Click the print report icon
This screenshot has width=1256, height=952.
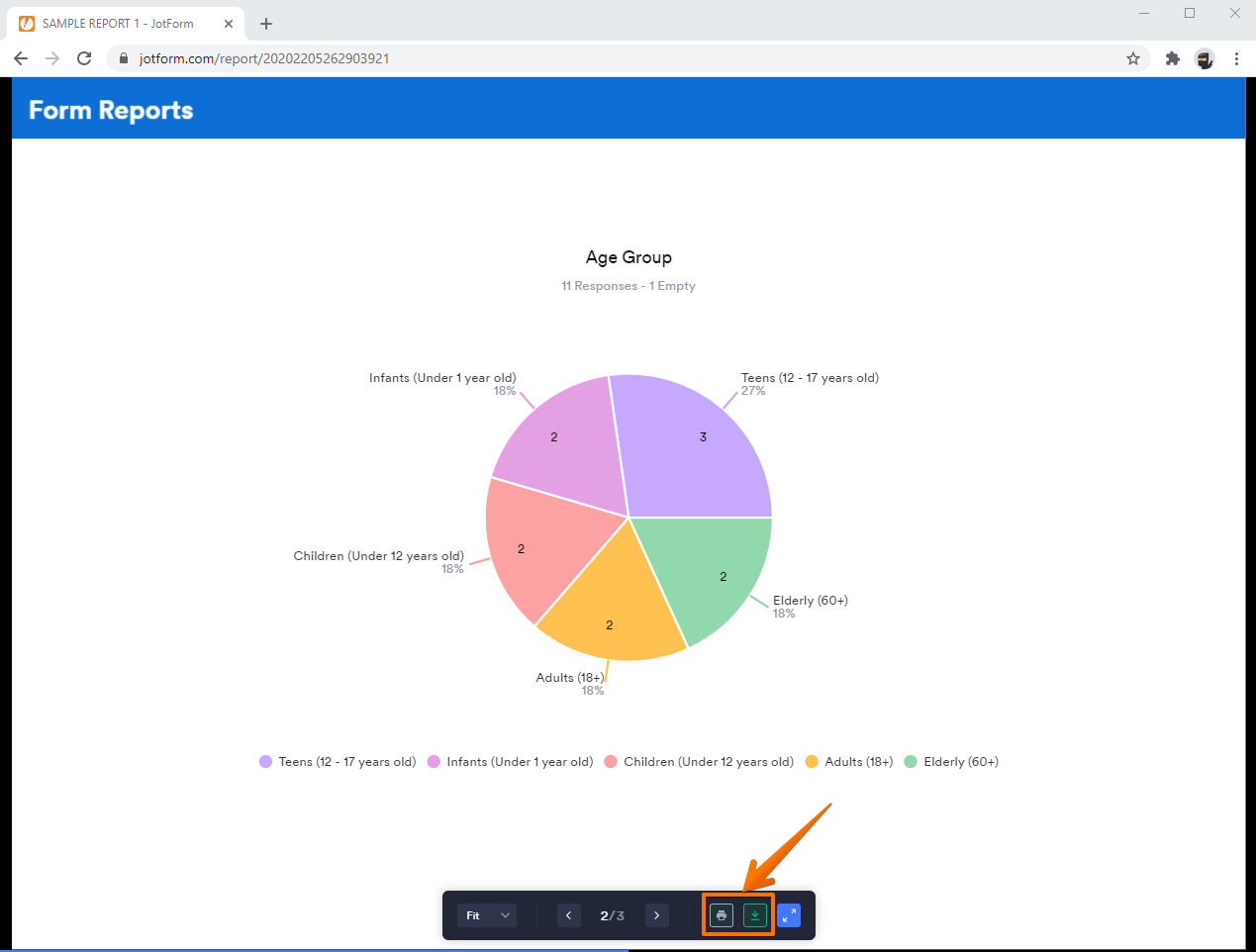722,914
